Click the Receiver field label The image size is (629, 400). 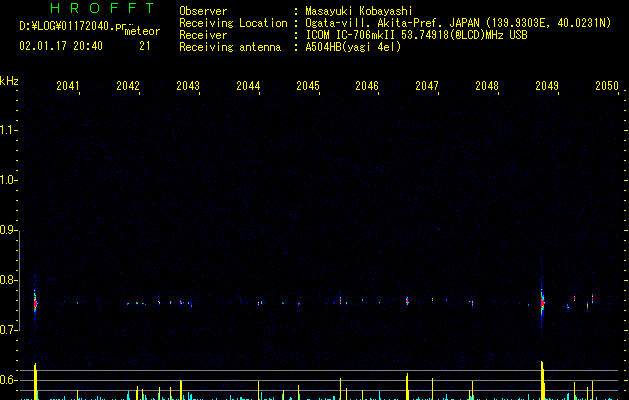point(203,35)
